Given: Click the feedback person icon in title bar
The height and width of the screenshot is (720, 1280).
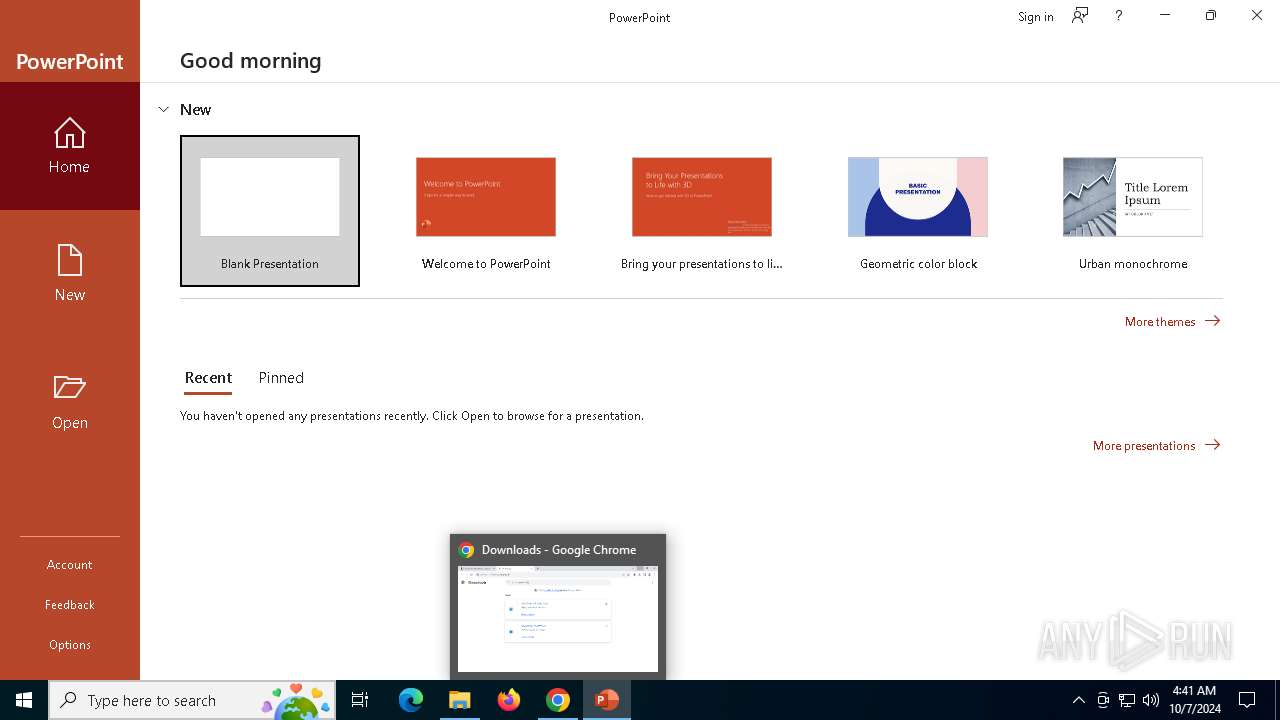Looking at the screenshot, I should coord(1080,15).
